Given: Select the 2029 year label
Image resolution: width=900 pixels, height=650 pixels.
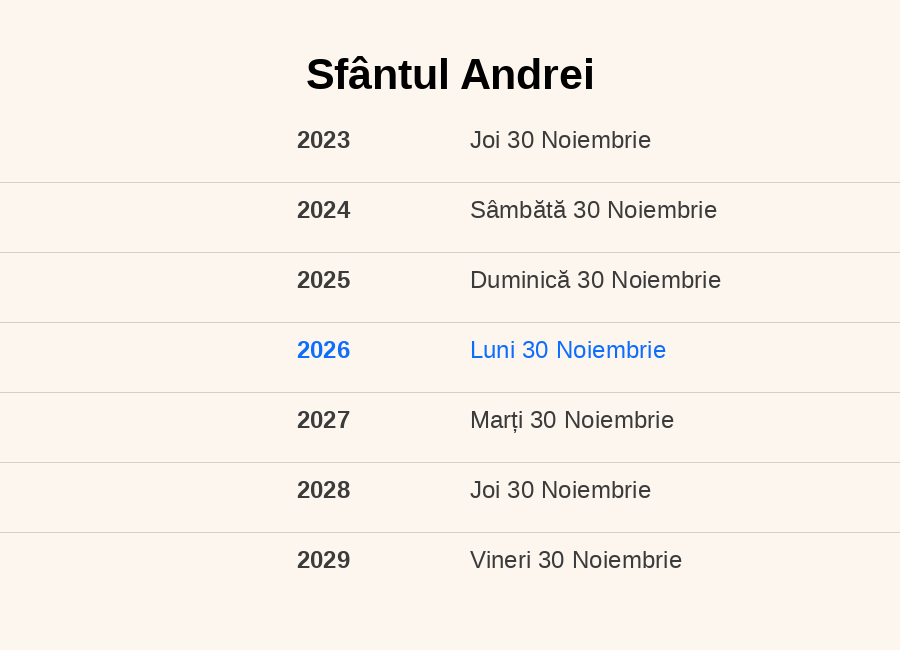Looking at the screenshot, I should 323,560.
